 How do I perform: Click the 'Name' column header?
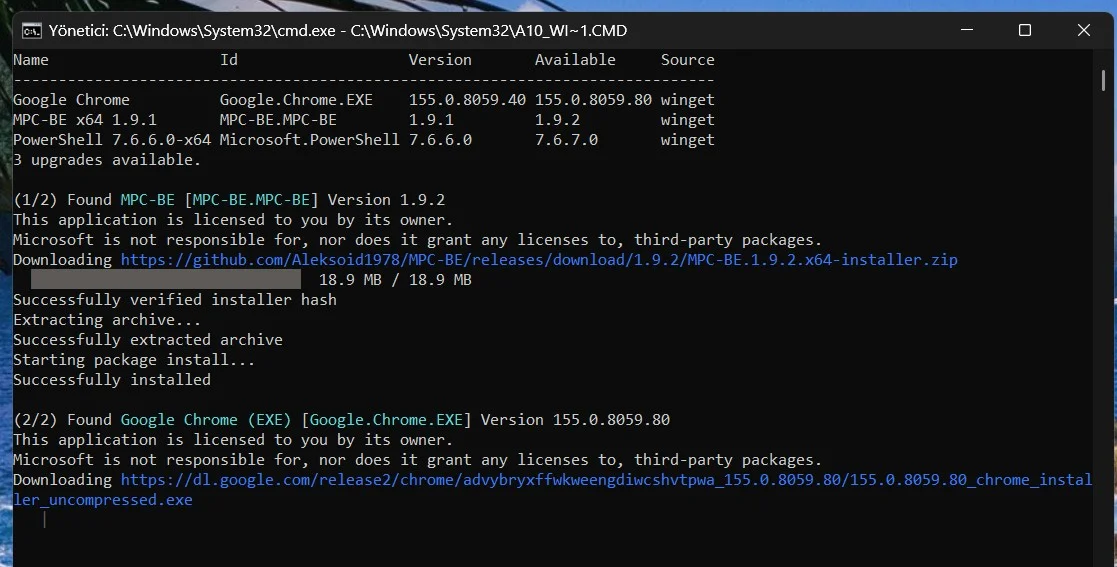31,60
